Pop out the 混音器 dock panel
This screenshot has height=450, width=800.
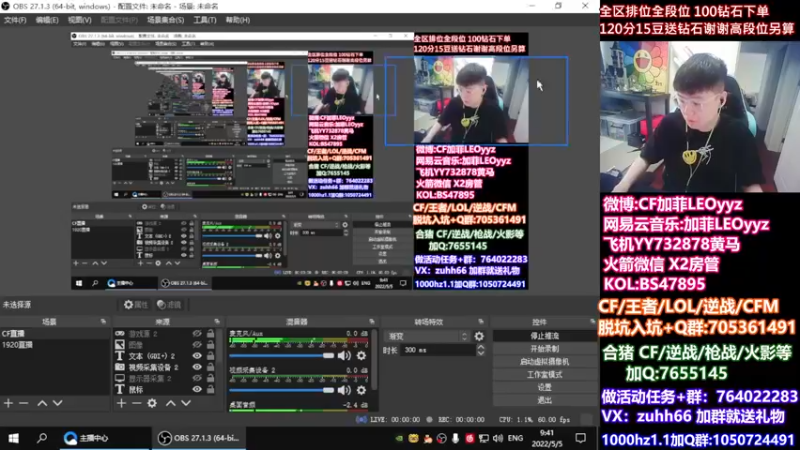click(x=372, y=321)
